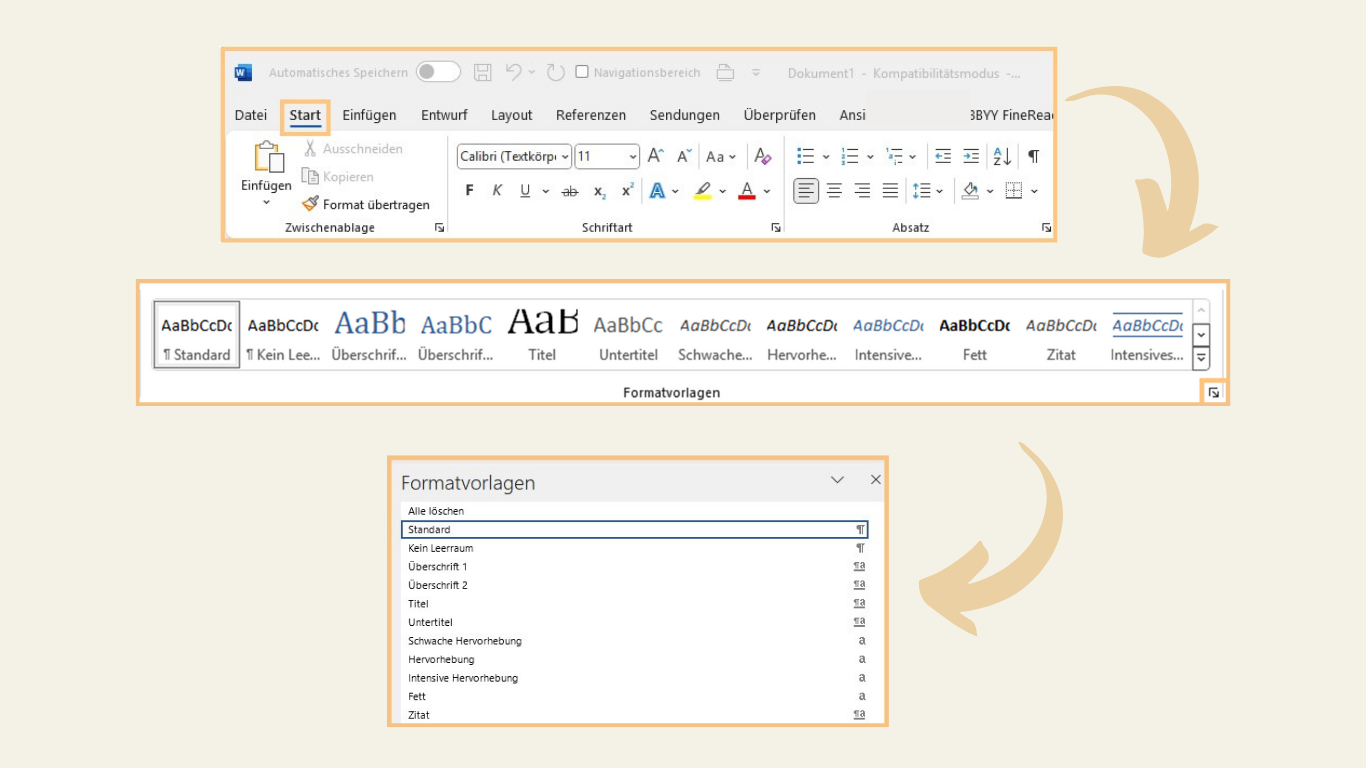Open the Einfügen ribbon tab
The width and height of the screenshot is (1366, 768).
click(x=369, y=115)
